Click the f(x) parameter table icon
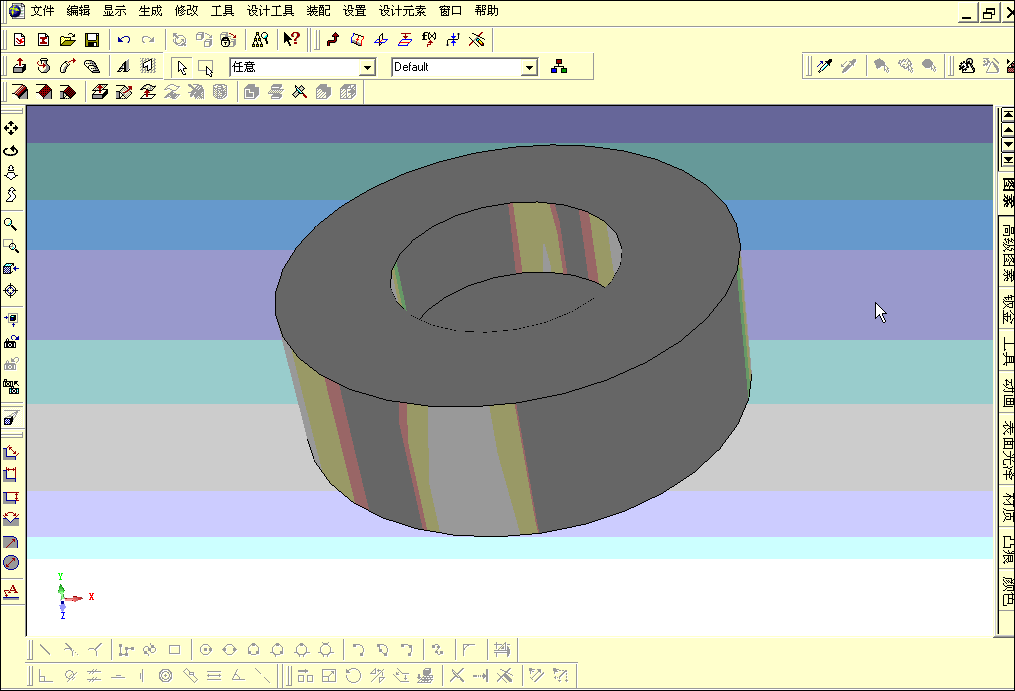Viewport: 1015px width, 691px height. 429,40
